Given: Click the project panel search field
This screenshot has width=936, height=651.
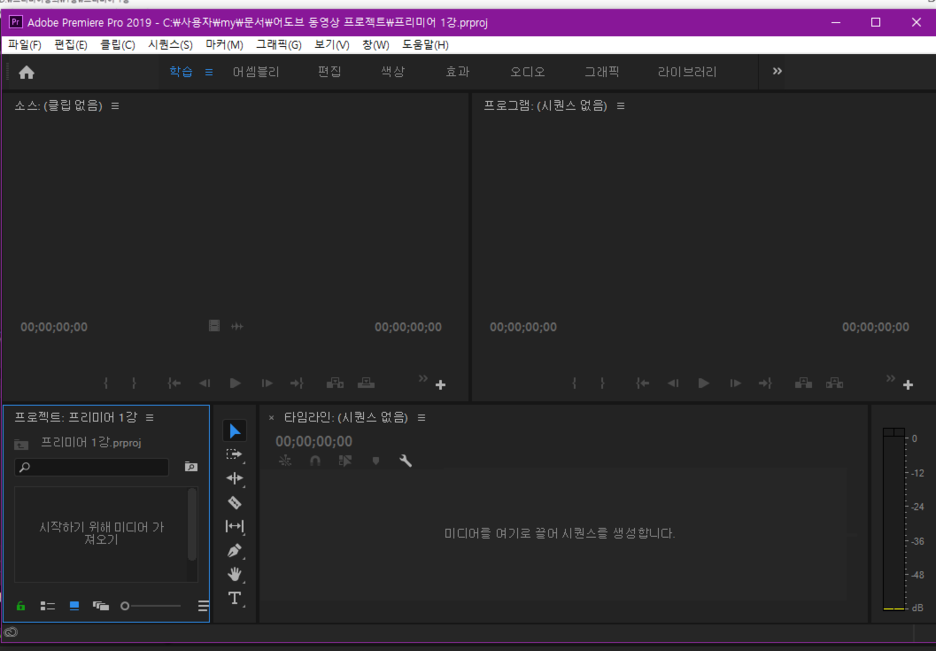Looking at the screenshot, I should coord(91,467).
